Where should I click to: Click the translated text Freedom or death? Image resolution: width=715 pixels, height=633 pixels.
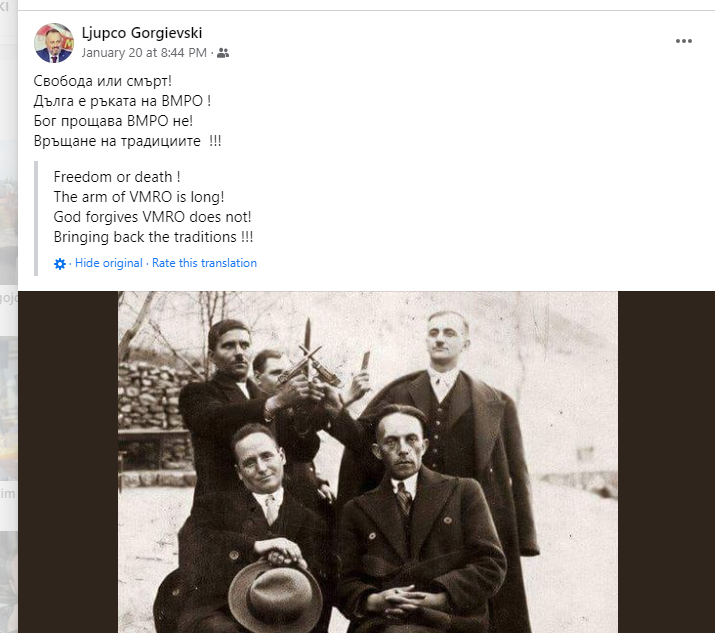[x=117, y=176]
